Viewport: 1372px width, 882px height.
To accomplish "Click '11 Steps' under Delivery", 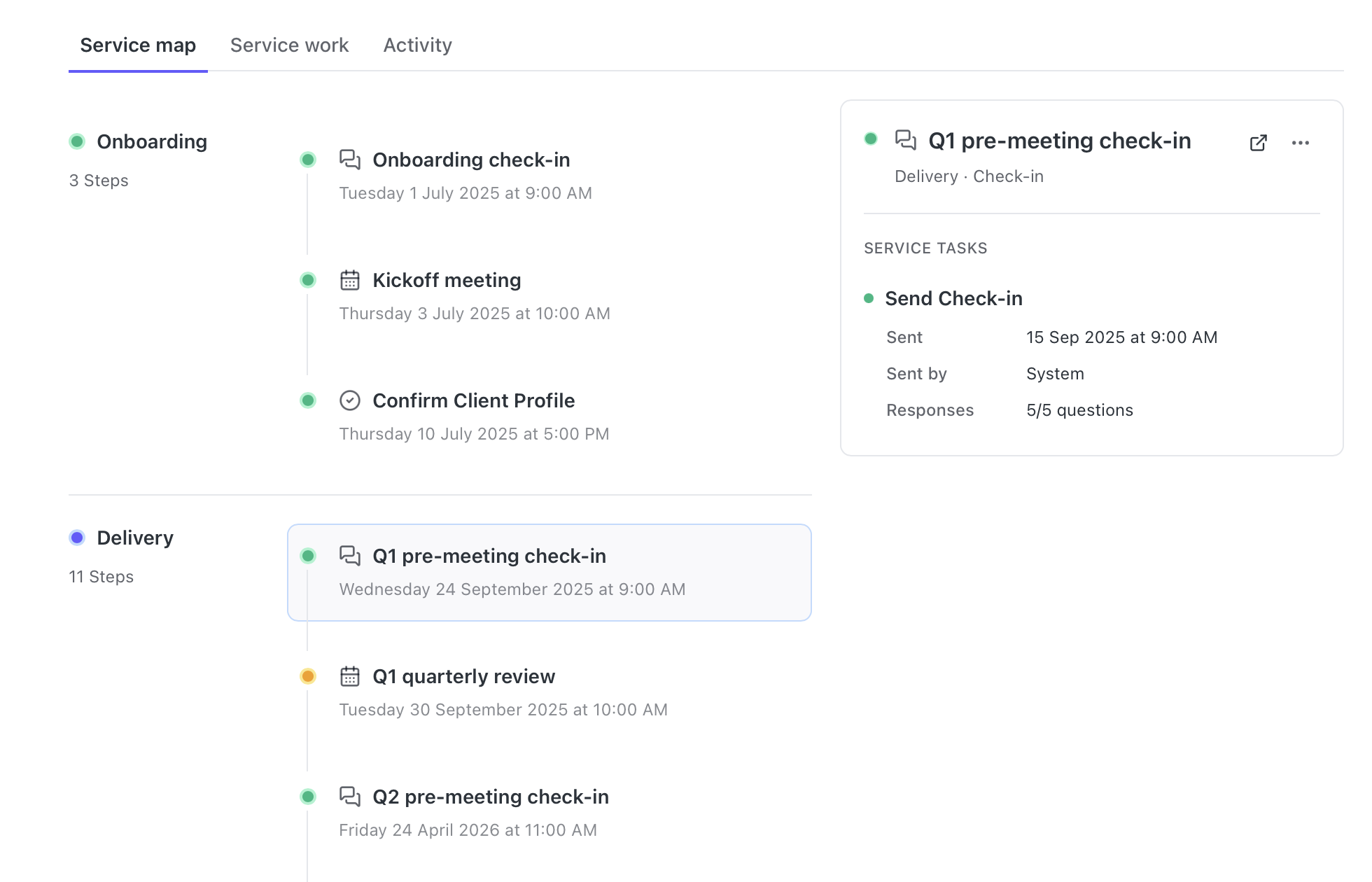I will (x=101, y=577).
